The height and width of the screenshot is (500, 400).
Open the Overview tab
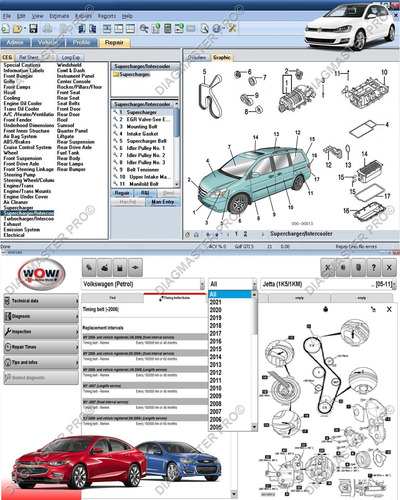coord(197,57)
